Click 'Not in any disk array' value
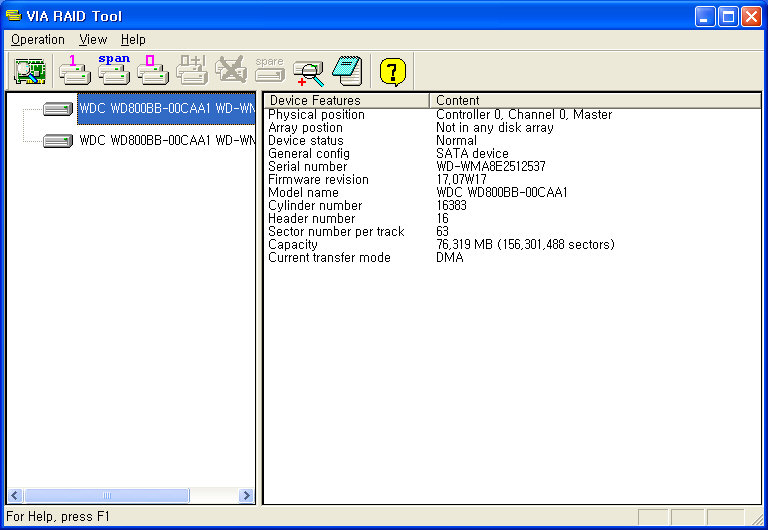 (495, 127)
